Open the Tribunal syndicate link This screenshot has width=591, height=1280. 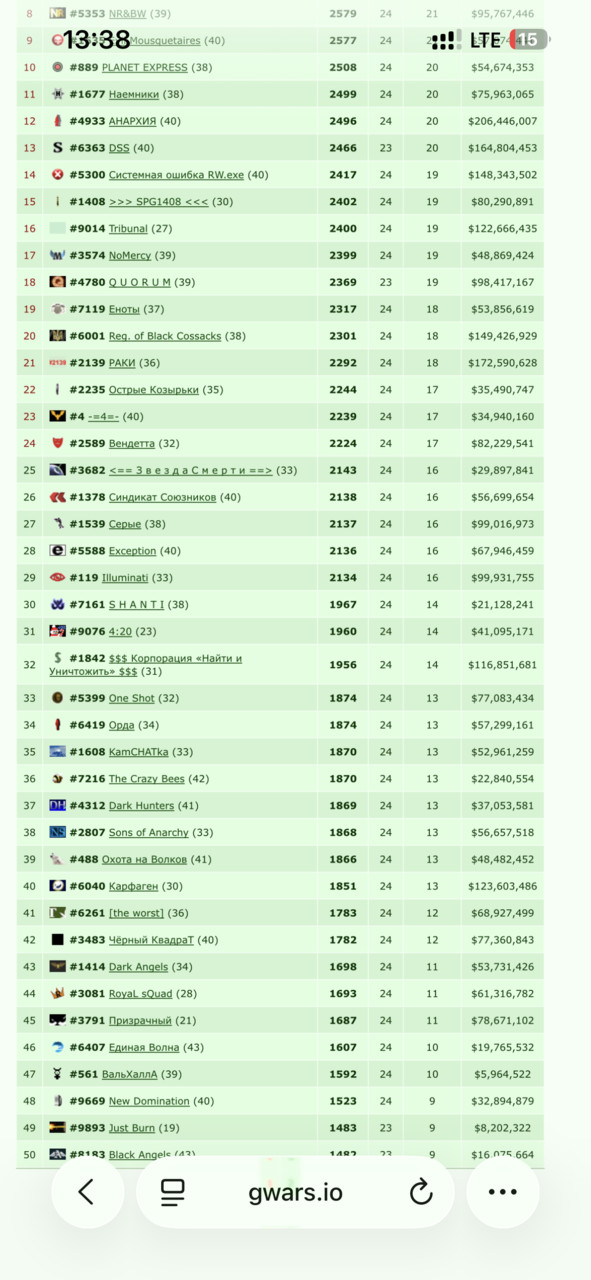[x=128, y=229]
